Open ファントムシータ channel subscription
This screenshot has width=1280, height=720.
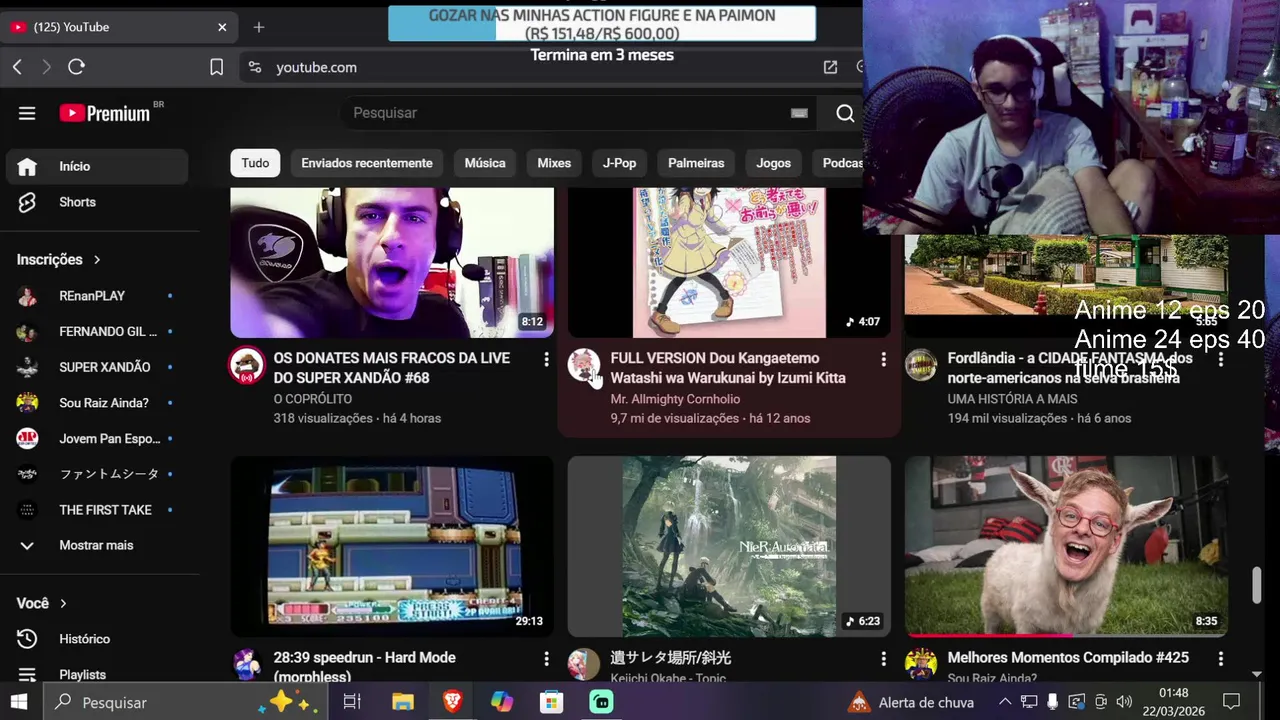tap(97, 474)
